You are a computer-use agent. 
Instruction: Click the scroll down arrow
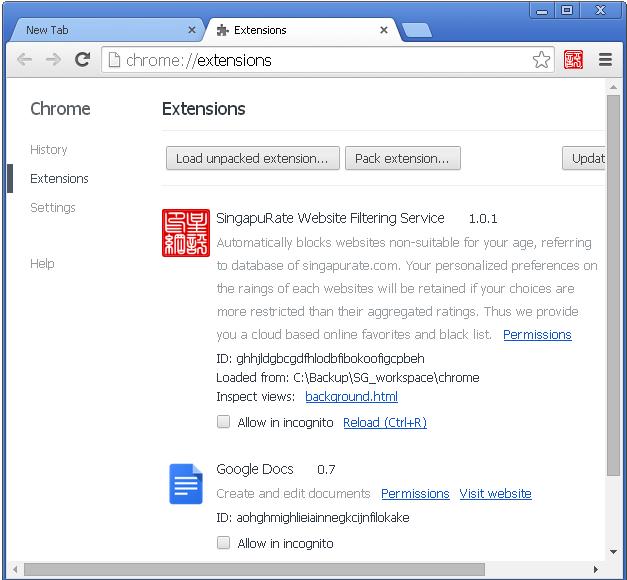[613, 552]
